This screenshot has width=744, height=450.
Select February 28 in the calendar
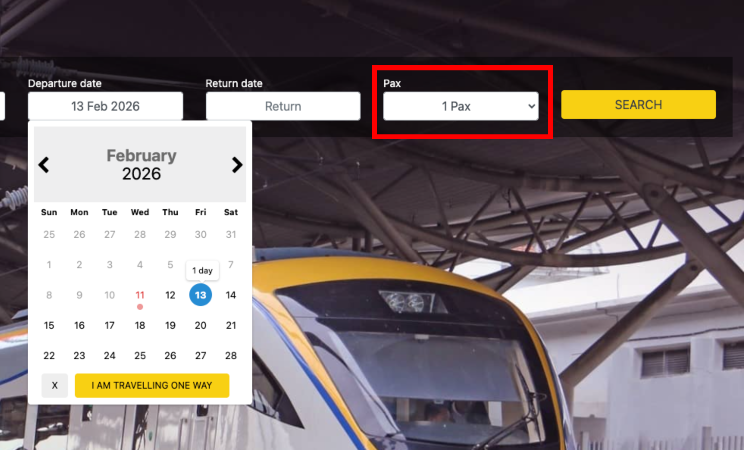[231, 356]
